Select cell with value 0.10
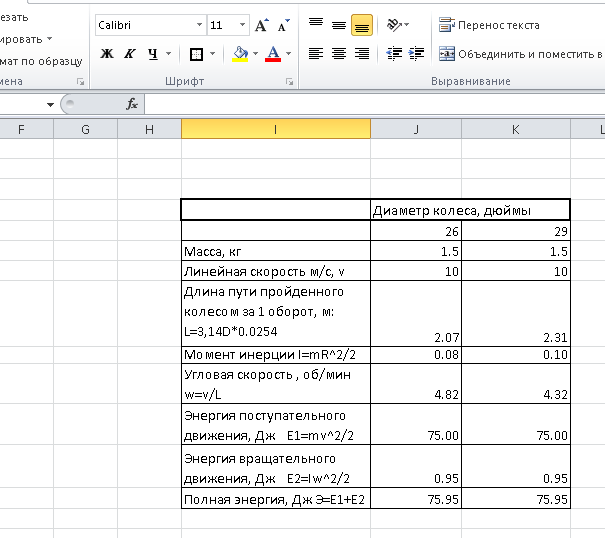The image size is (605, 538). click(x=516, y=355)
